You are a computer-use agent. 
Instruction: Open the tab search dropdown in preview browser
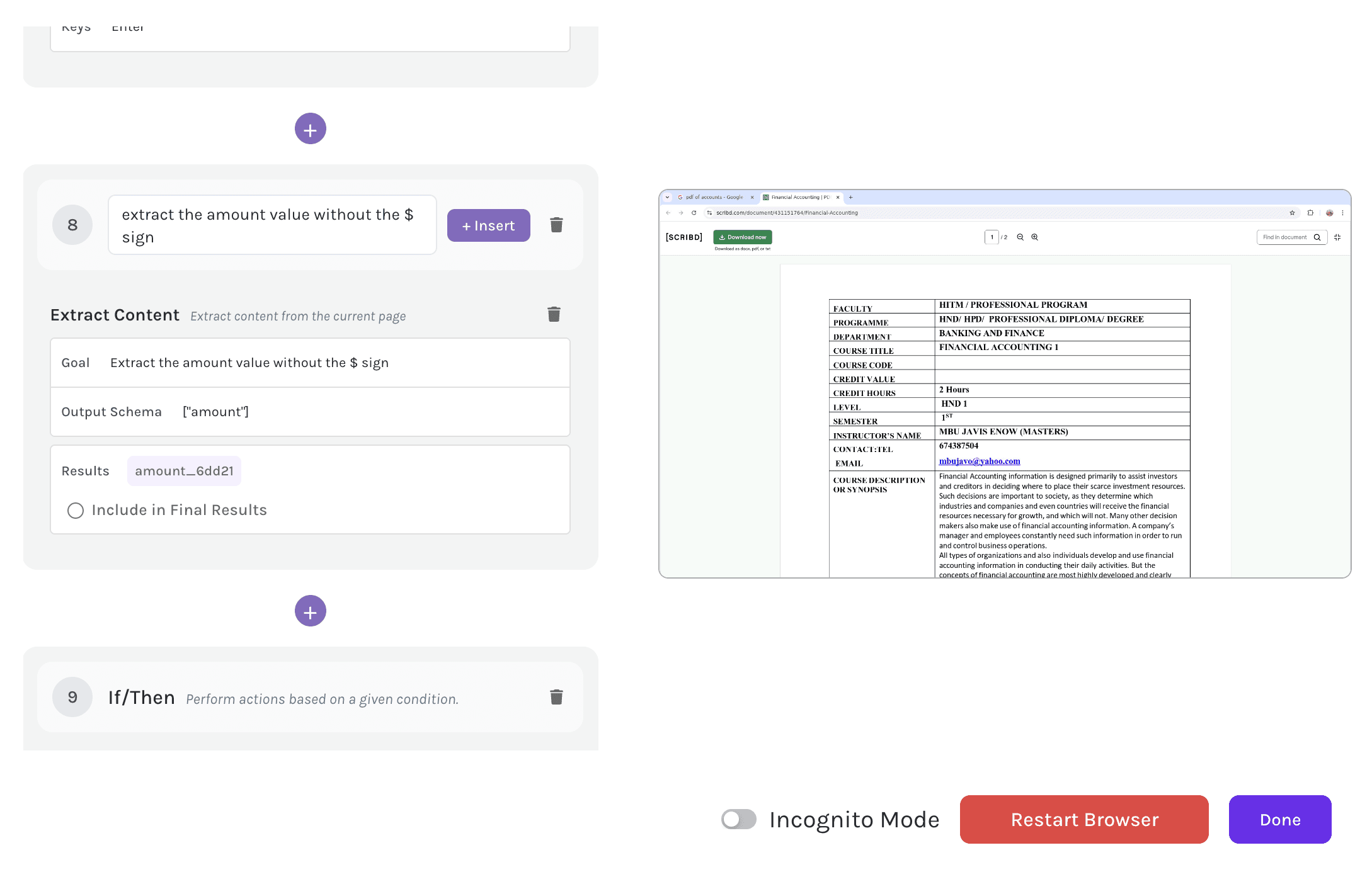(x=668, y=197)
